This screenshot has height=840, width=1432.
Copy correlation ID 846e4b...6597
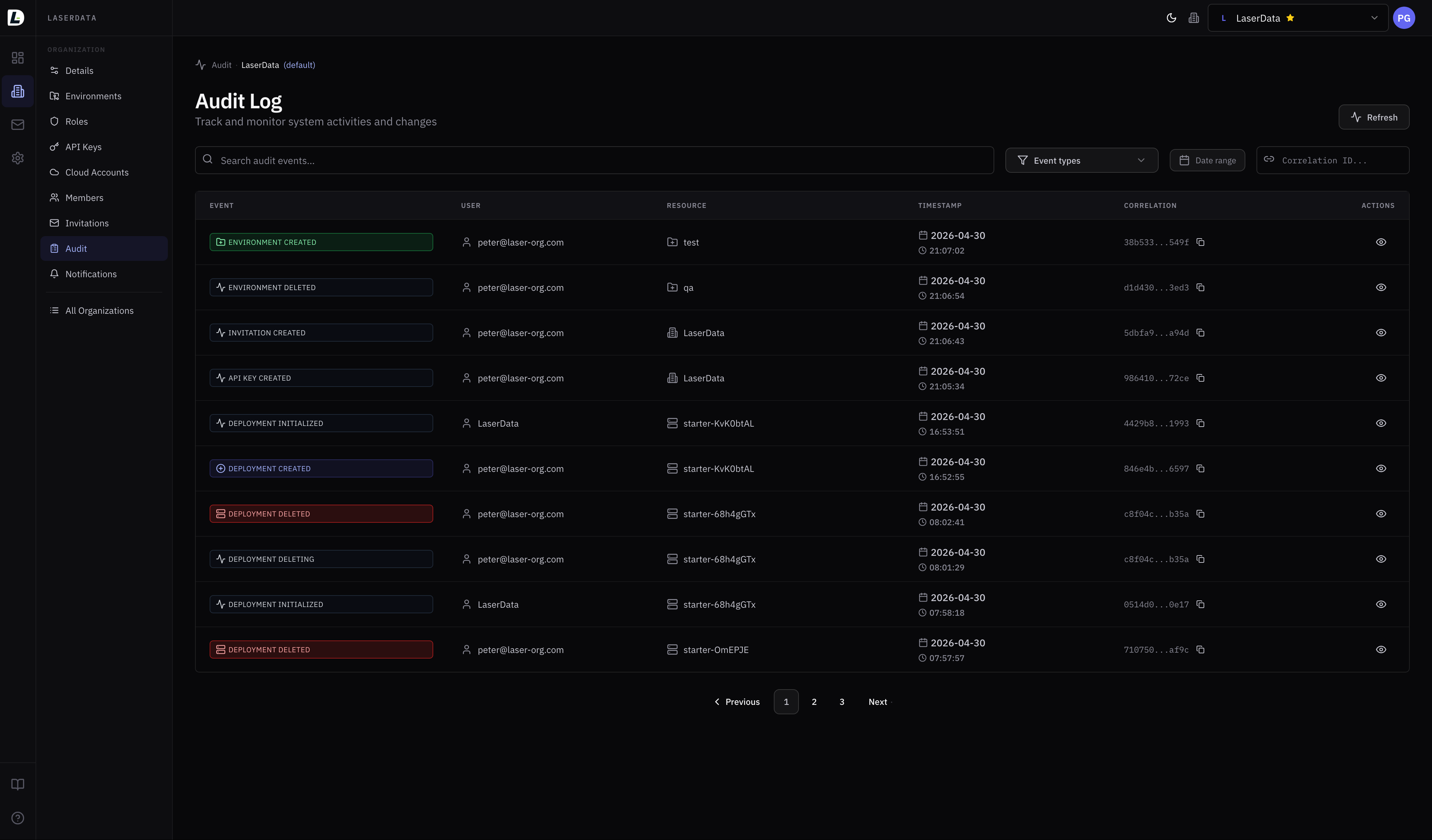coord(1200,468)
